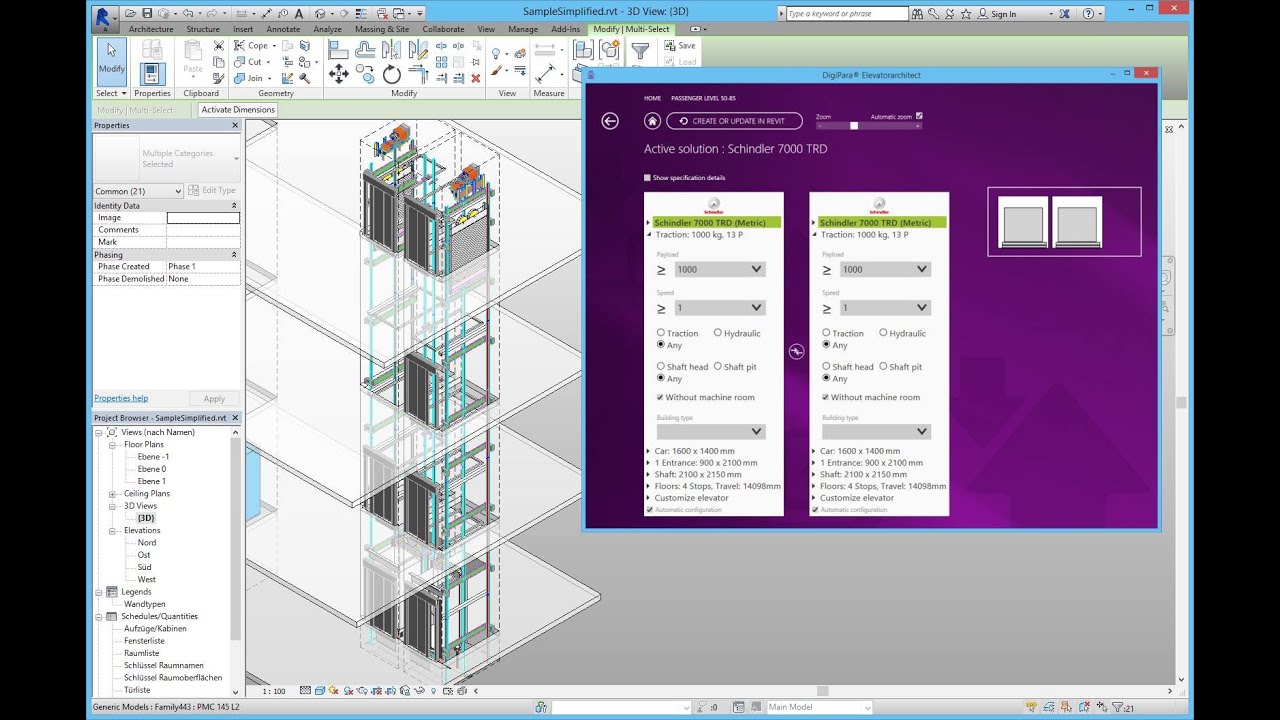The width and height of the screenshot is (1280, 720).
Task: Select Hydraulic radio in right elevator card
Action: click(x=883, y=333)
